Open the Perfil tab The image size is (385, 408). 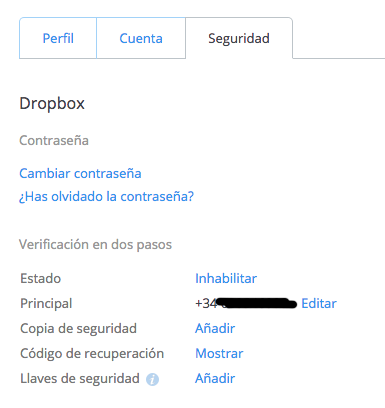58,38
